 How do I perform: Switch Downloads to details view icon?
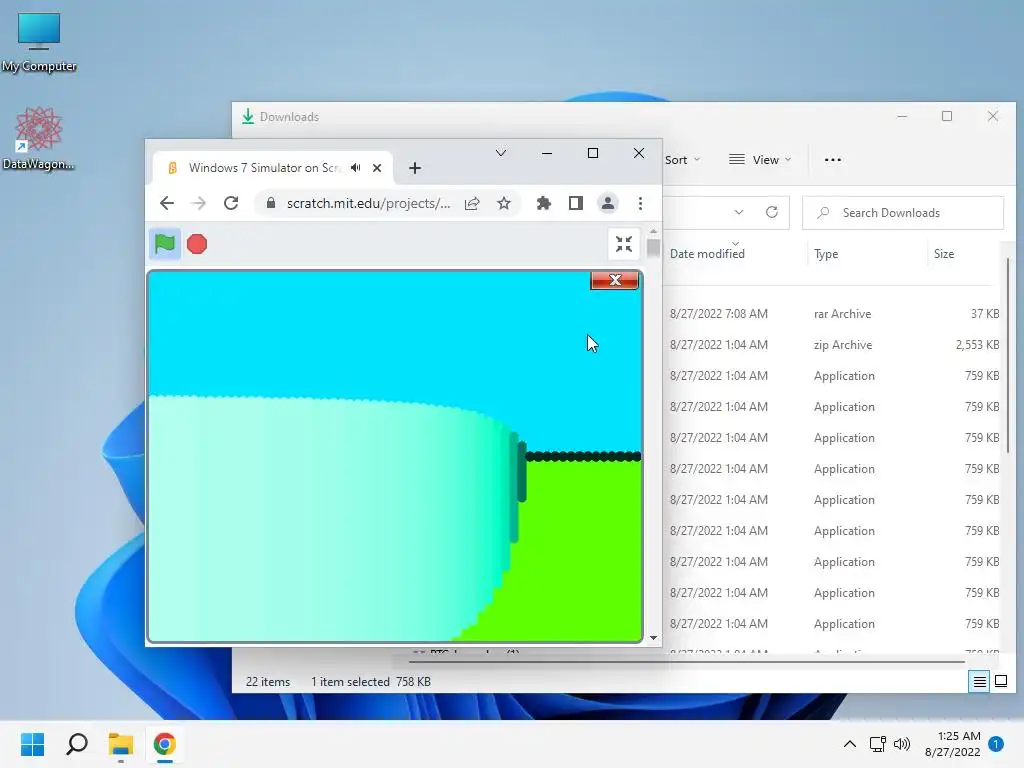point(980,682)
